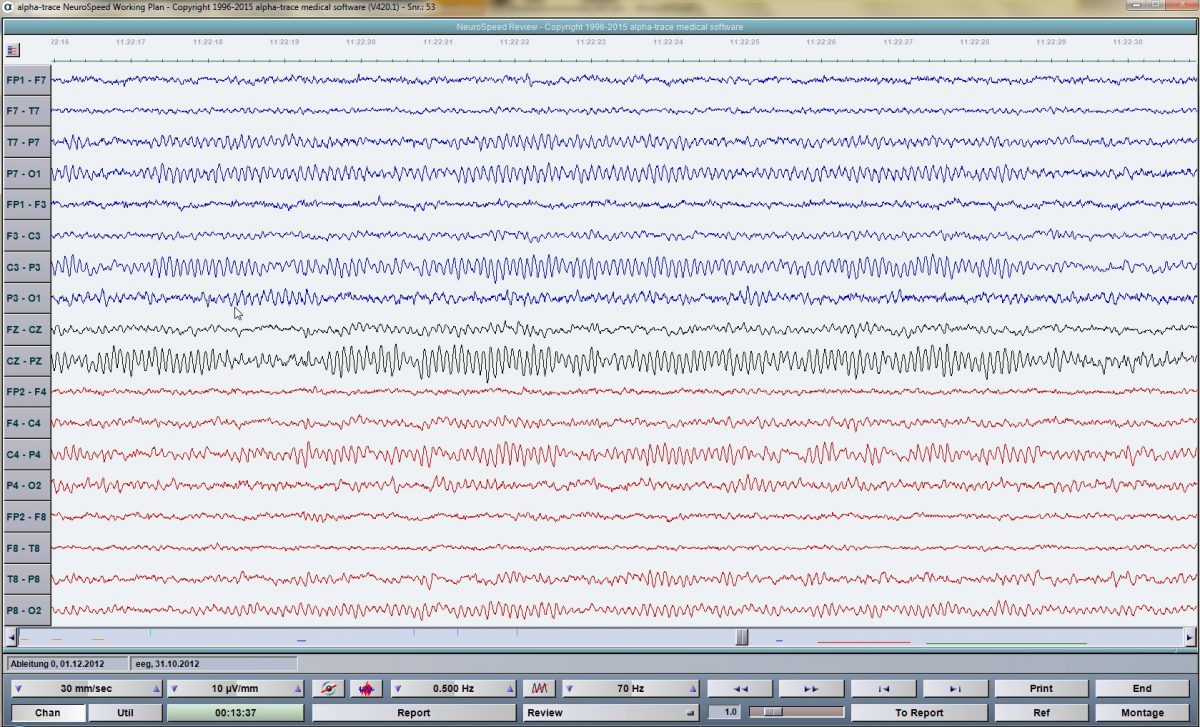
Task: Select the P4 - O2 channel label
Action: pos(26,485)
